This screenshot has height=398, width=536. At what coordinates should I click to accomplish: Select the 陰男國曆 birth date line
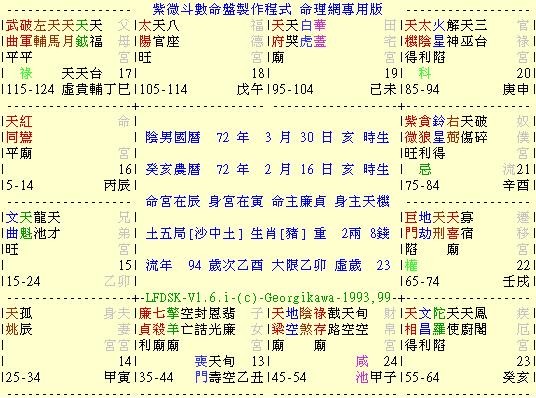(267, 137)
